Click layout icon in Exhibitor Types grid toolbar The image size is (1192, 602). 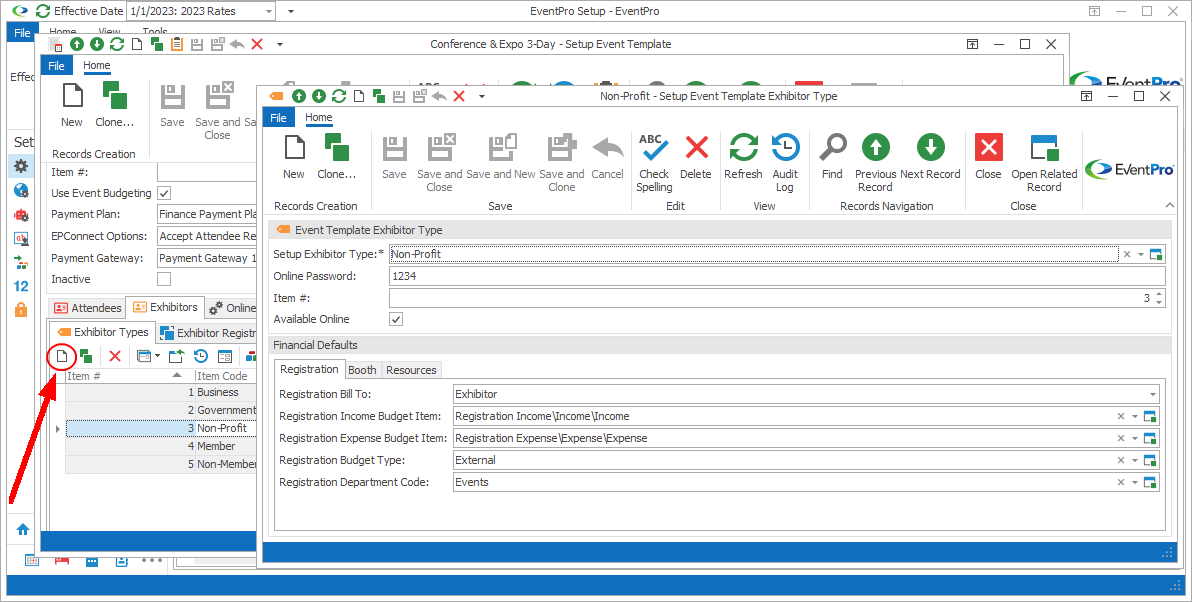[224, 356]
